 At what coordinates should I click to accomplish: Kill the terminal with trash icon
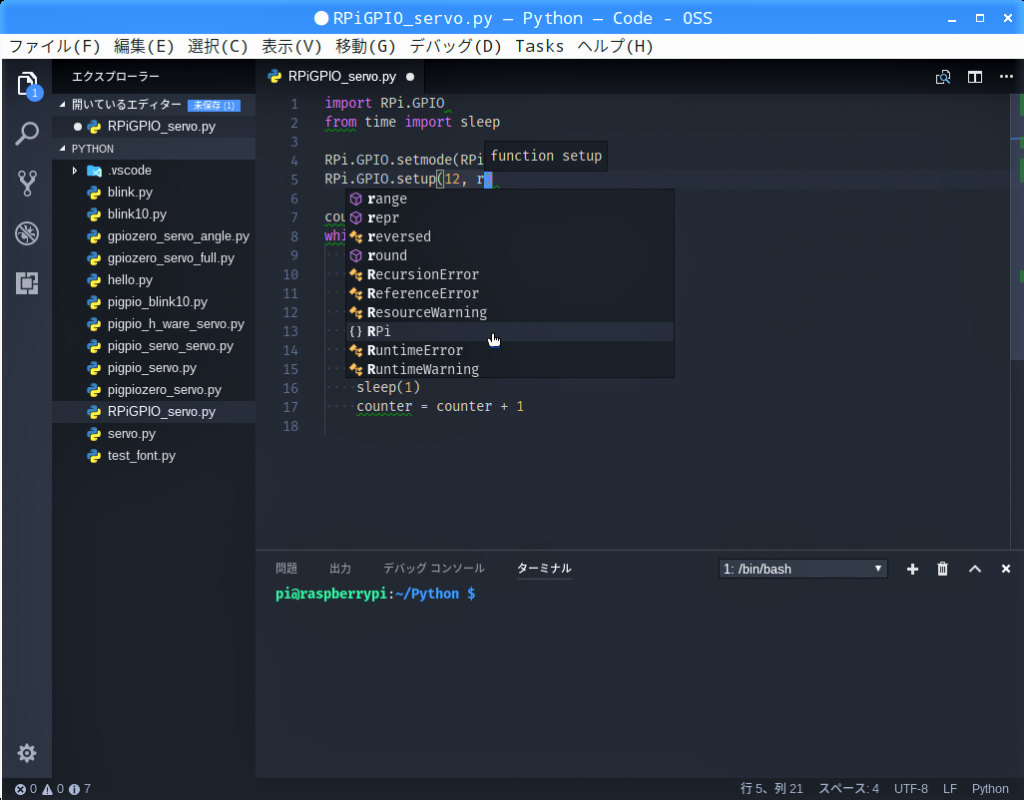click(942, 569)
